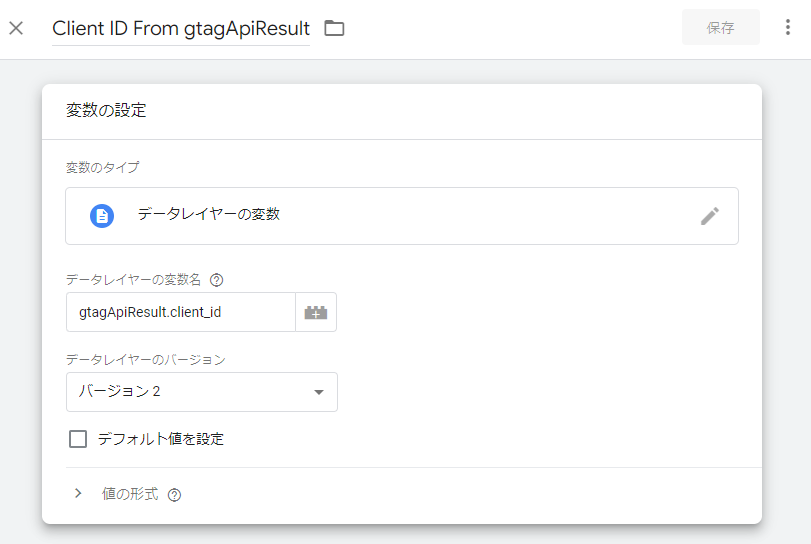811x544 pixels.
Task: Open the three-dot more options menu
Action: tap(789, 28)
